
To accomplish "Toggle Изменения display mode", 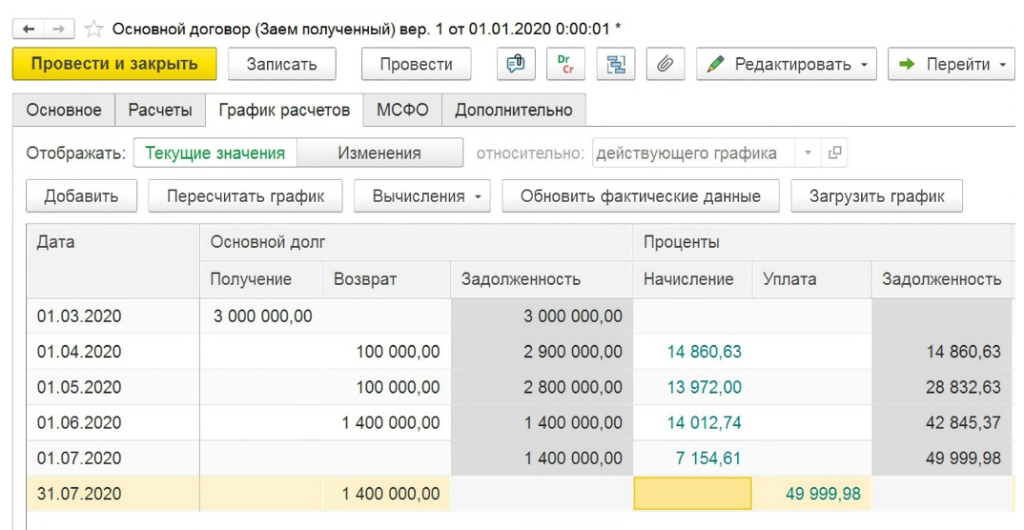I will 379,153.
